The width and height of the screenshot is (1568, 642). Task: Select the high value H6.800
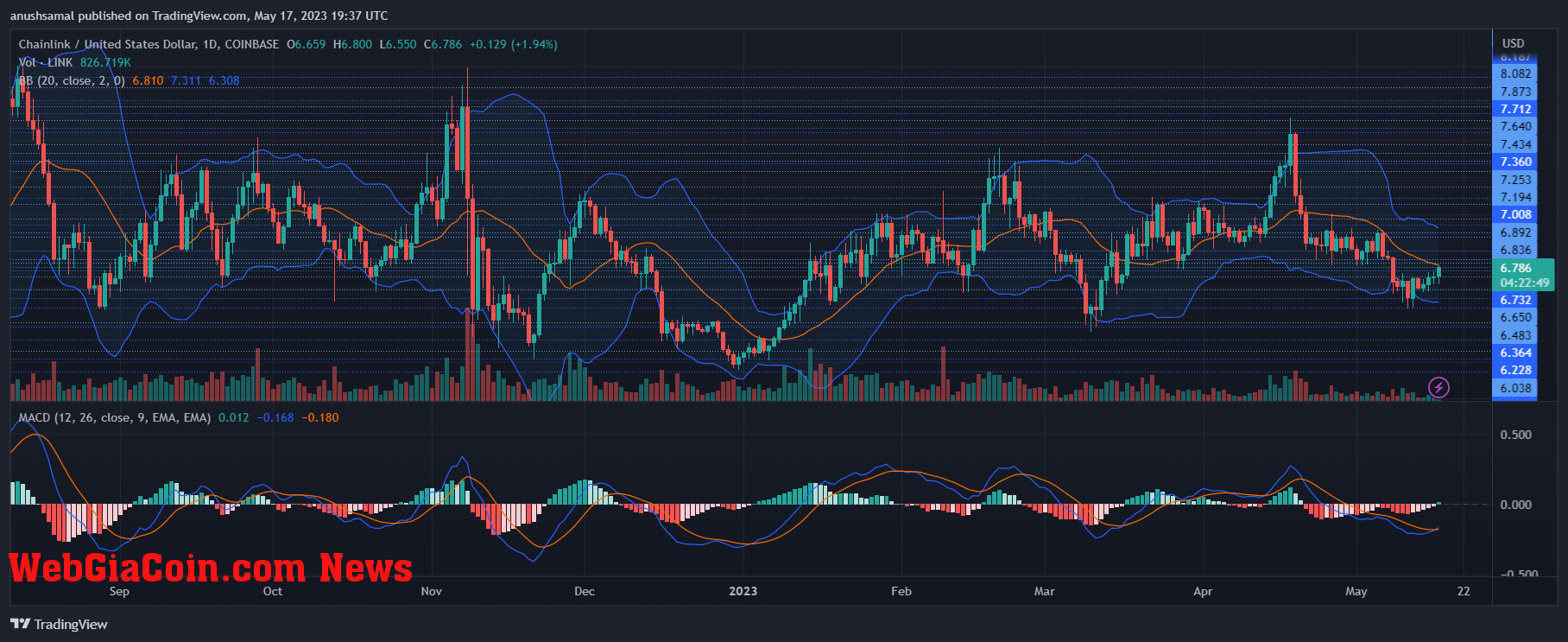353,44
